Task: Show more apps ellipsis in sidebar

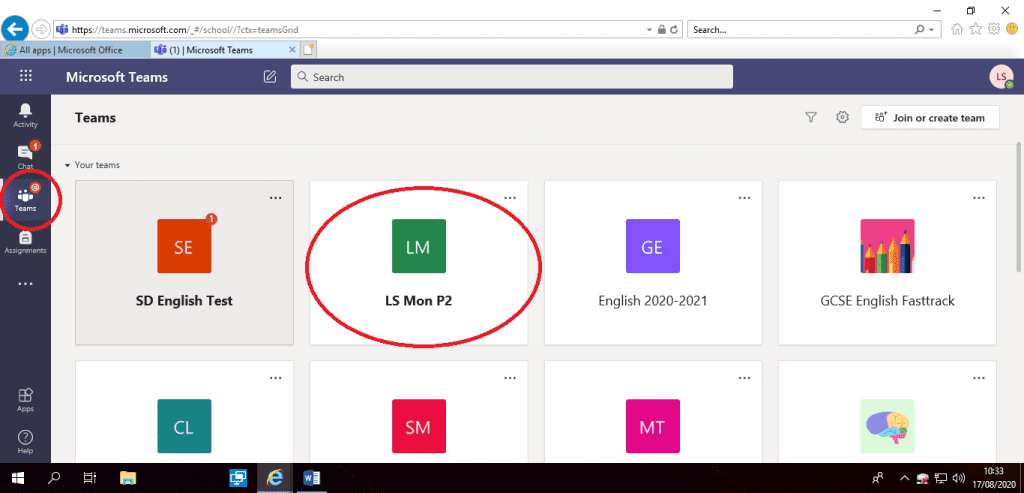Action: tap(25, 284)
